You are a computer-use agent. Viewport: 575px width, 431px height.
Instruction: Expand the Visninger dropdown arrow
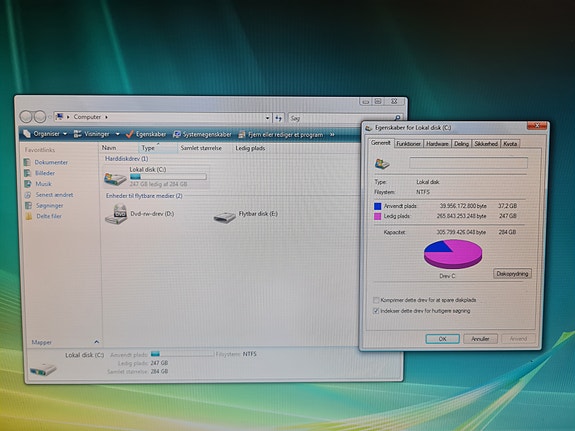point(117,134)
